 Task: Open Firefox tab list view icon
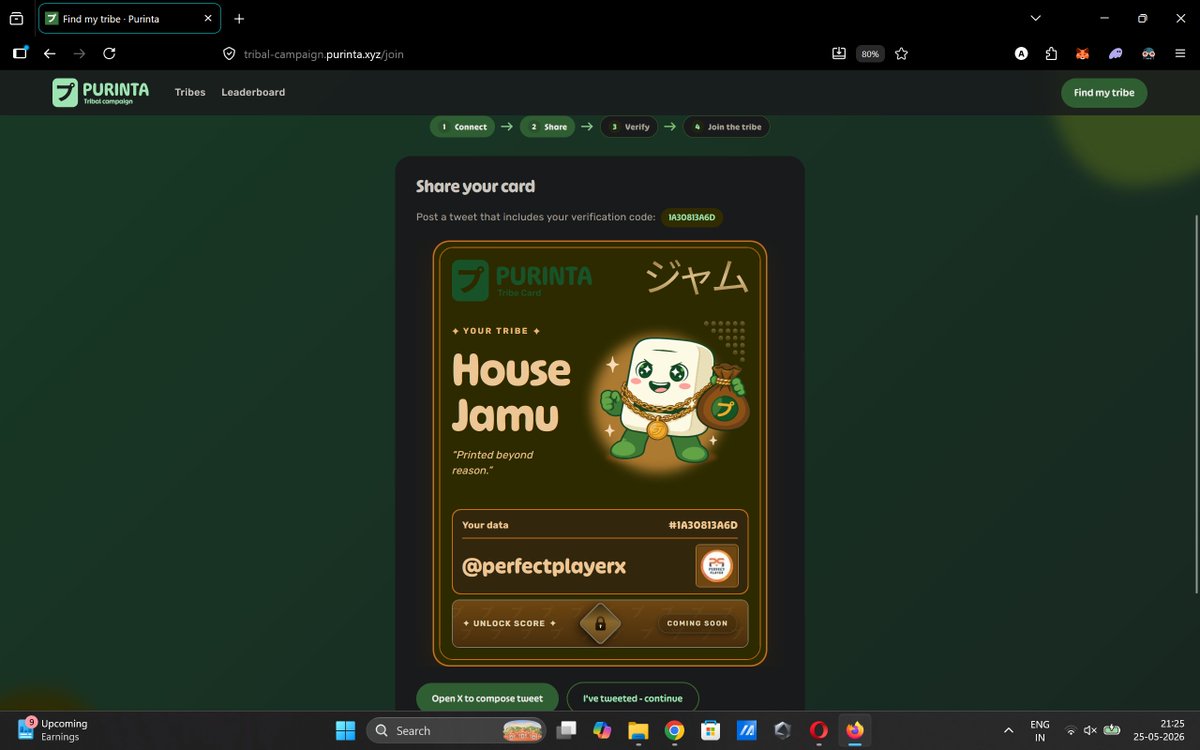coord(16,18)
